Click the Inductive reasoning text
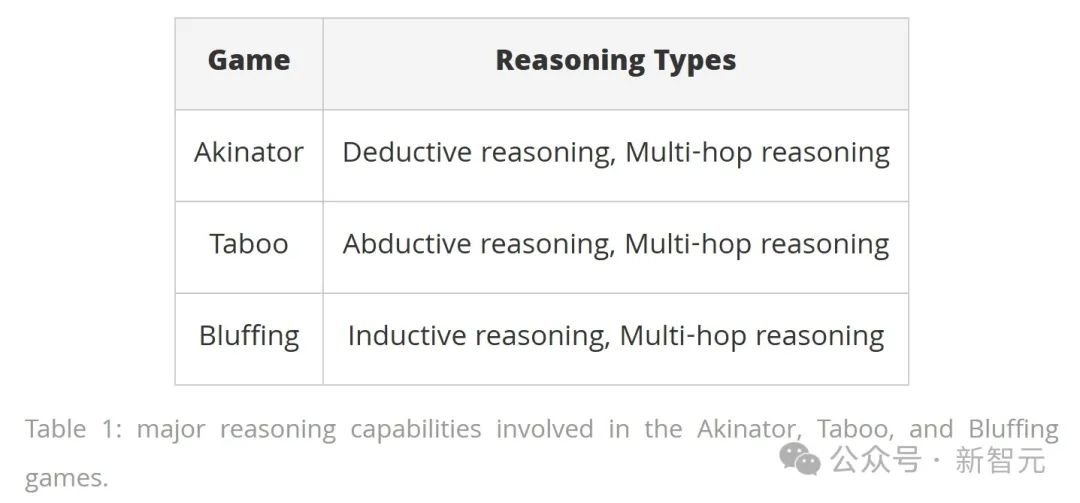This screenshot has height=503, width=1080. coord(479,336)
